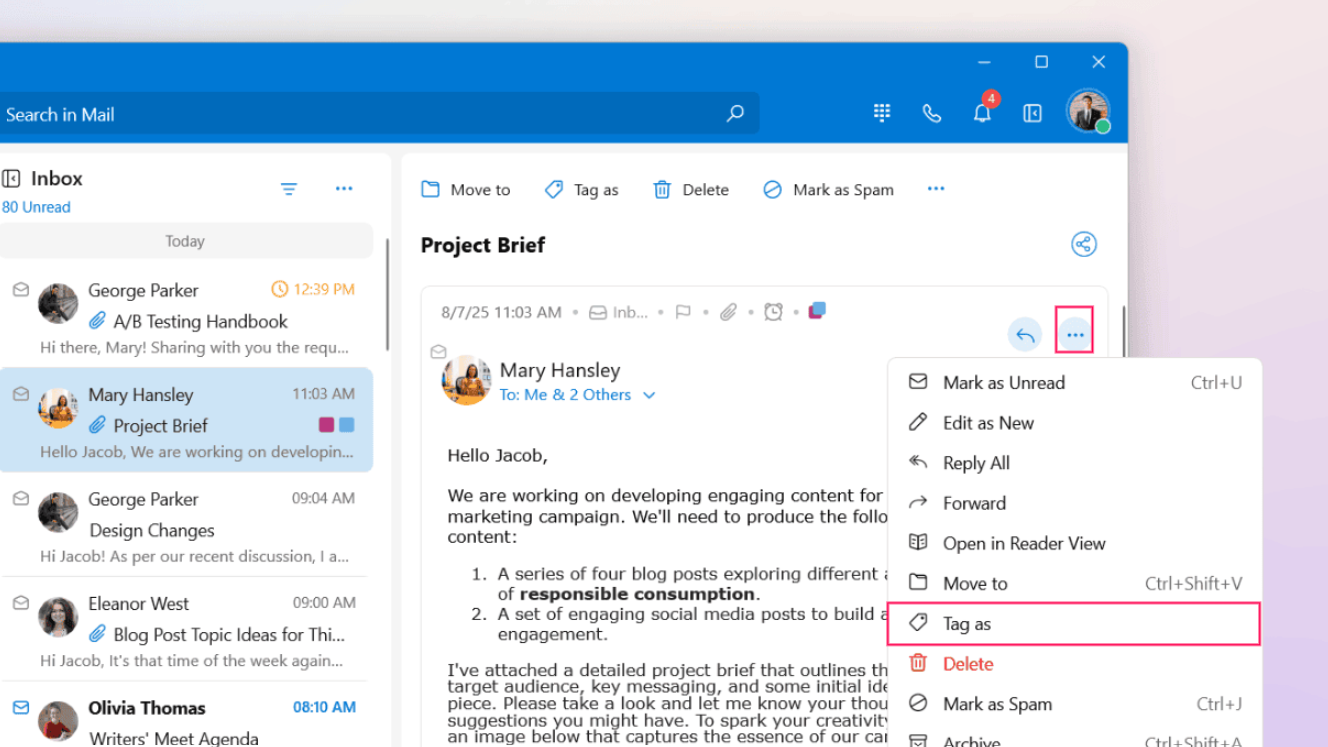Click Olivia Thomas's avatar in the email list
The width and height of the screenshot is (1328, 747).
pos(58,721)
